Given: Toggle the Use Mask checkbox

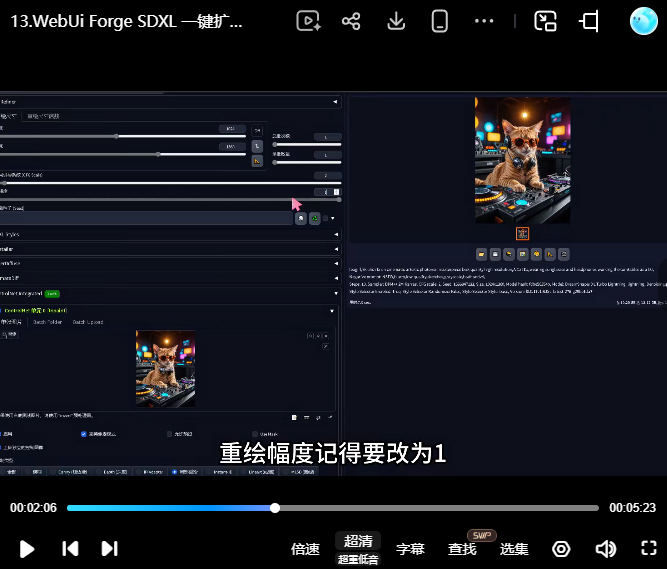Looking at the screenshot, I should [255, 434].
